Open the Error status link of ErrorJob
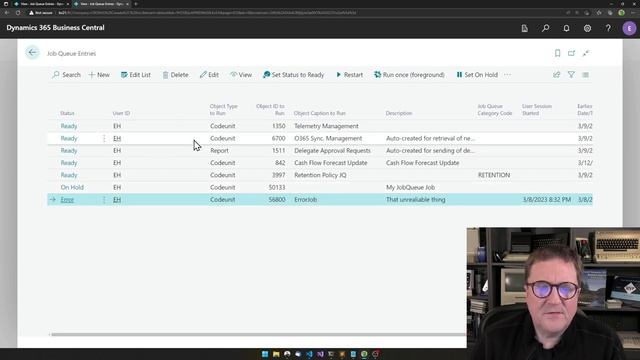Viewport: 640px width, 360px height. (x=67, y=200)
